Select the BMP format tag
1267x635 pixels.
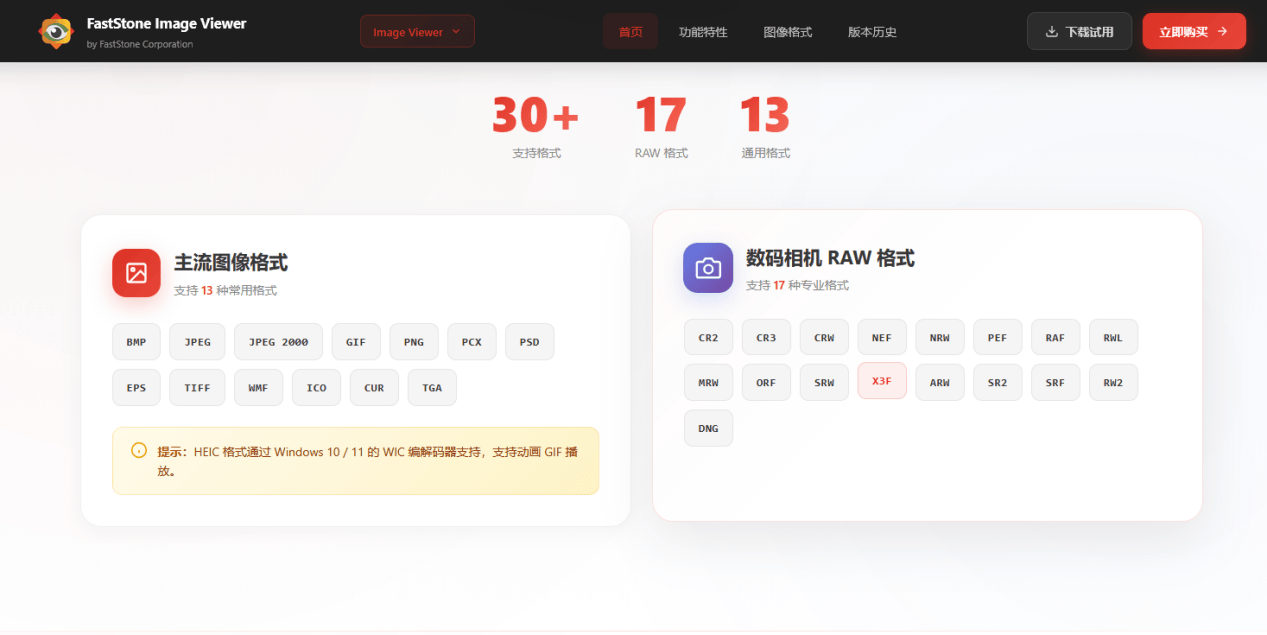coord(136,342)
